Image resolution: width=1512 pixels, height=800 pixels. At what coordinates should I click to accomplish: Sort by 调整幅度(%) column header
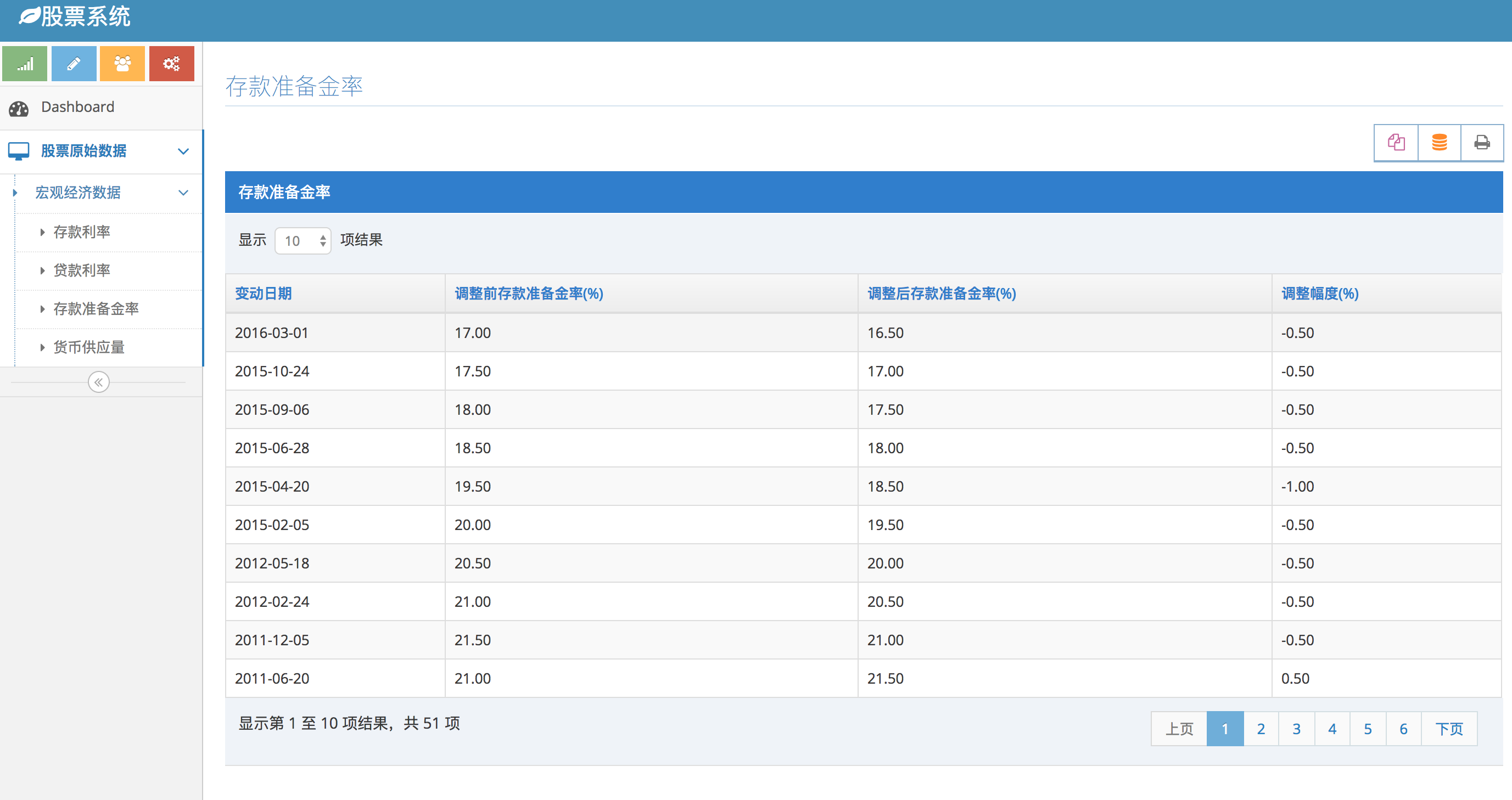(1320, 293)
